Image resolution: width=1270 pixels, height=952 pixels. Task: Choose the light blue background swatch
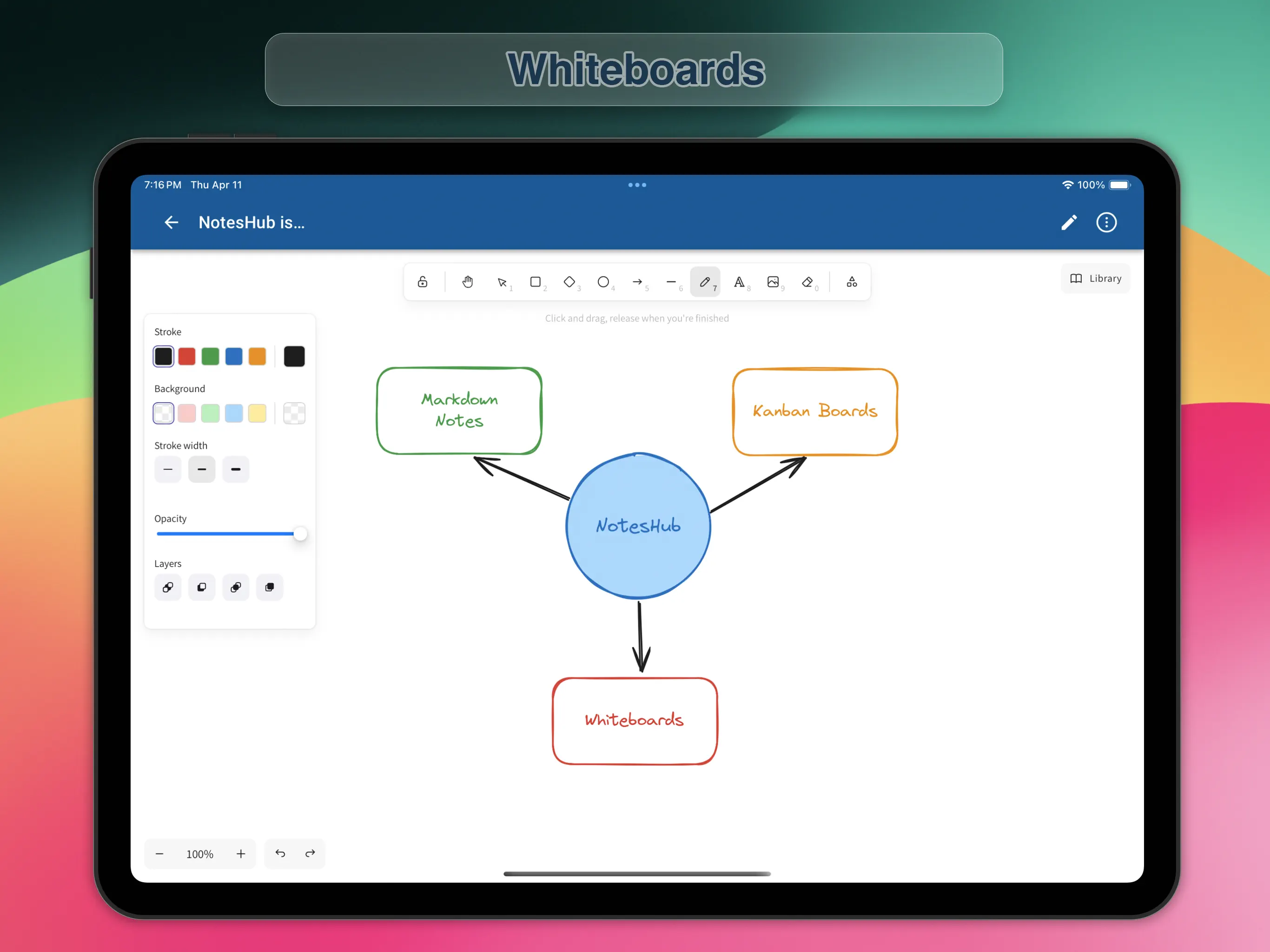coord(234,413)
